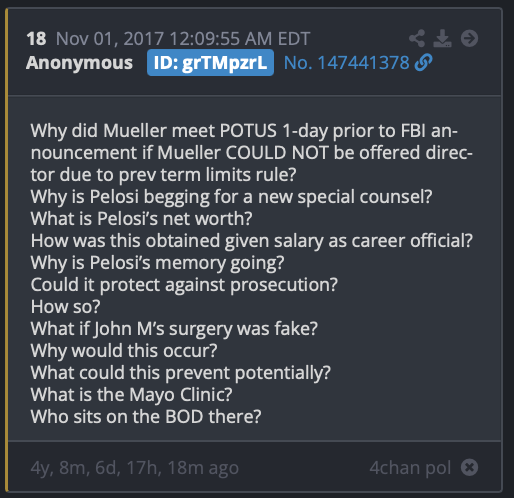This screenshot has width=514, height=498.
Task: Click the line 'How so?'
Action: click(65, 307)
